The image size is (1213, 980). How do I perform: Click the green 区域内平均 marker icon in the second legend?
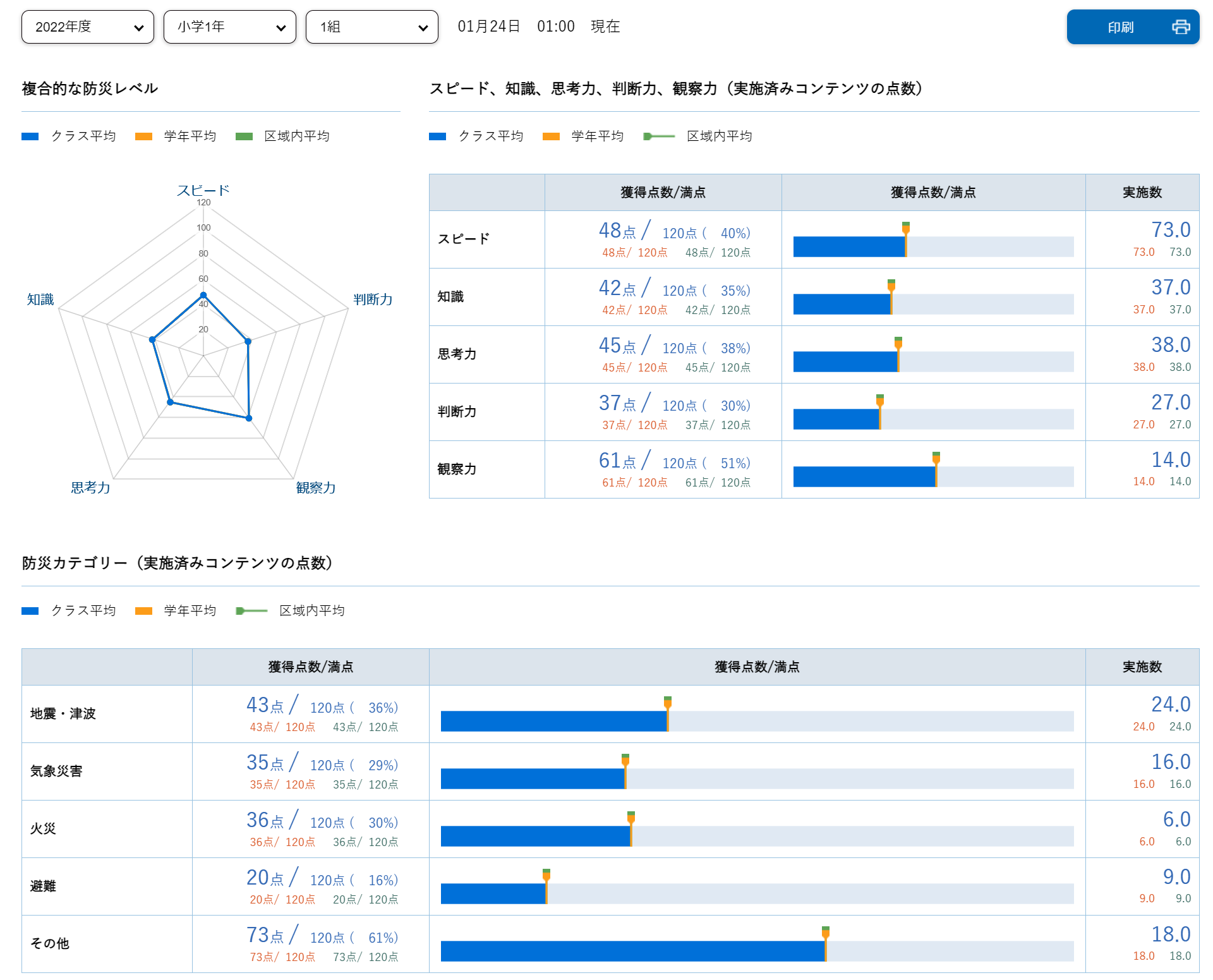click(x=657, y=136)
